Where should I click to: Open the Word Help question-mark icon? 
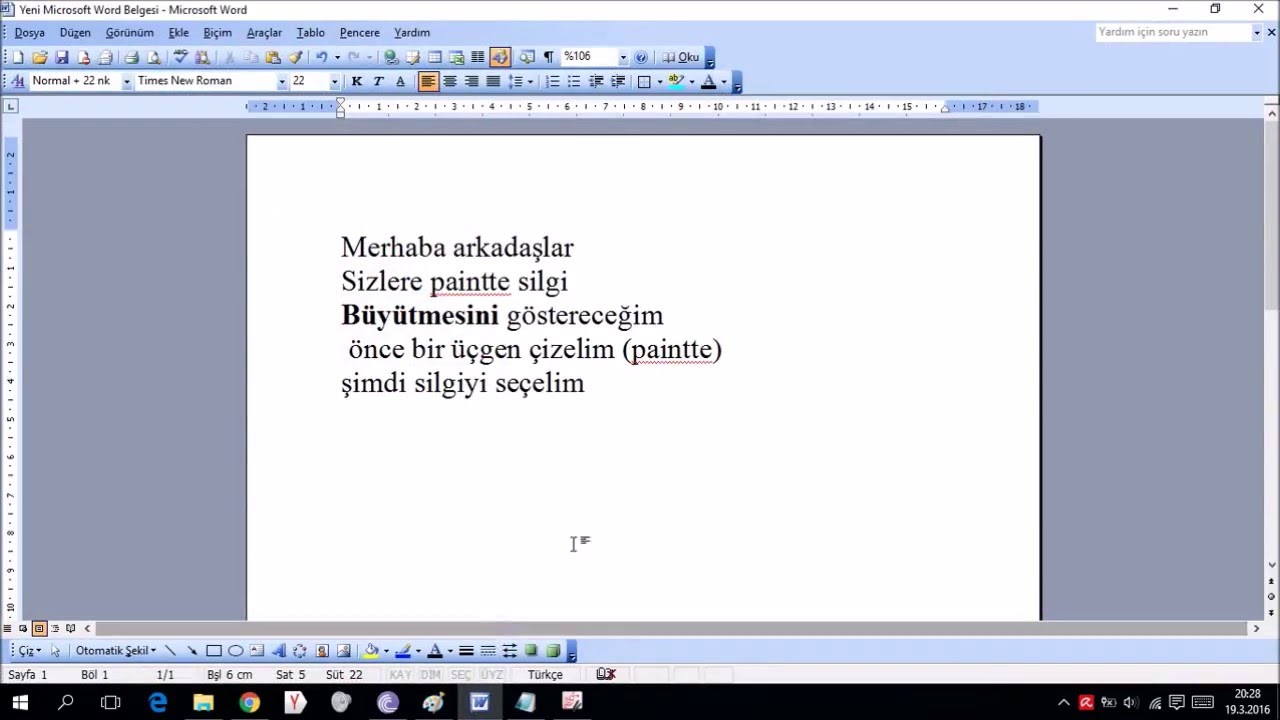pyautogui.click(x=641, y=57)
